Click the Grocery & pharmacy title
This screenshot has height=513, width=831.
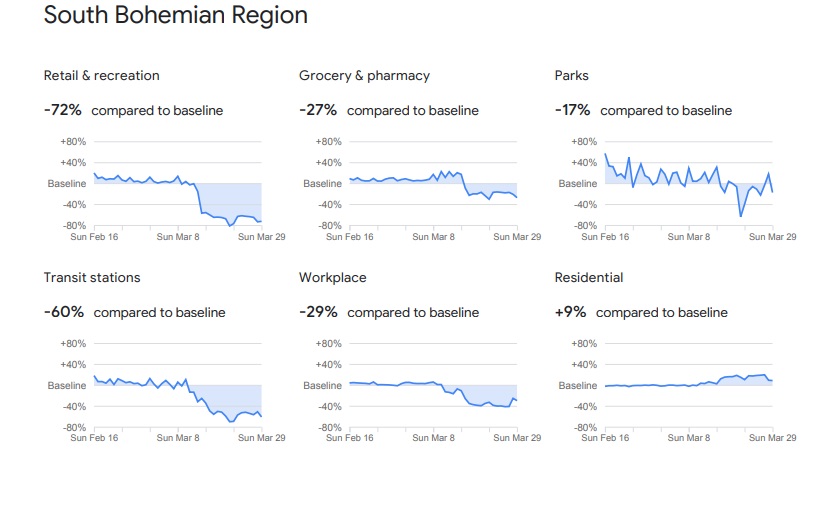[x=364, y=76]
